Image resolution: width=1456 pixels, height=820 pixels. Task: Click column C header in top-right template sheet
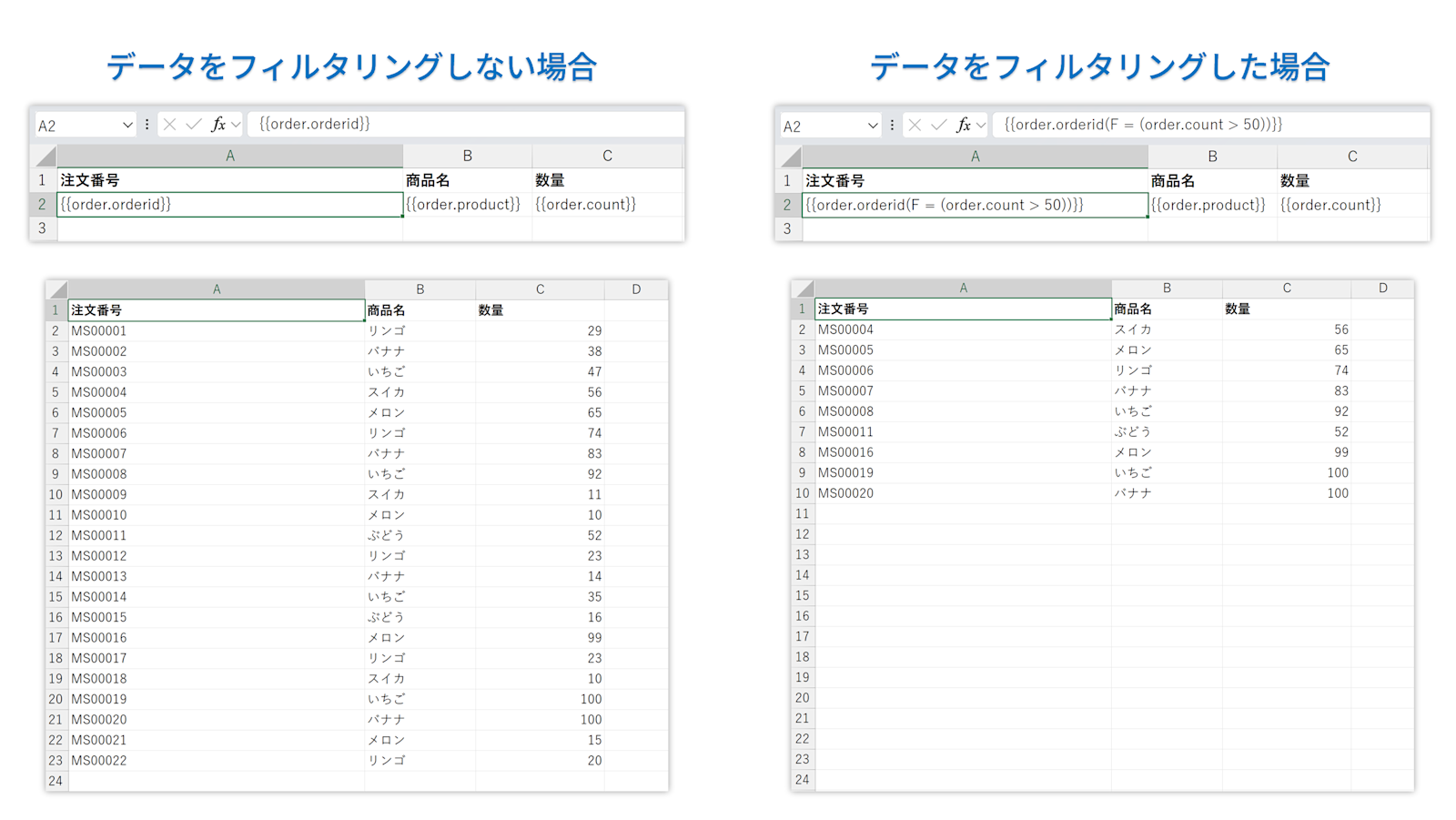1352,157
